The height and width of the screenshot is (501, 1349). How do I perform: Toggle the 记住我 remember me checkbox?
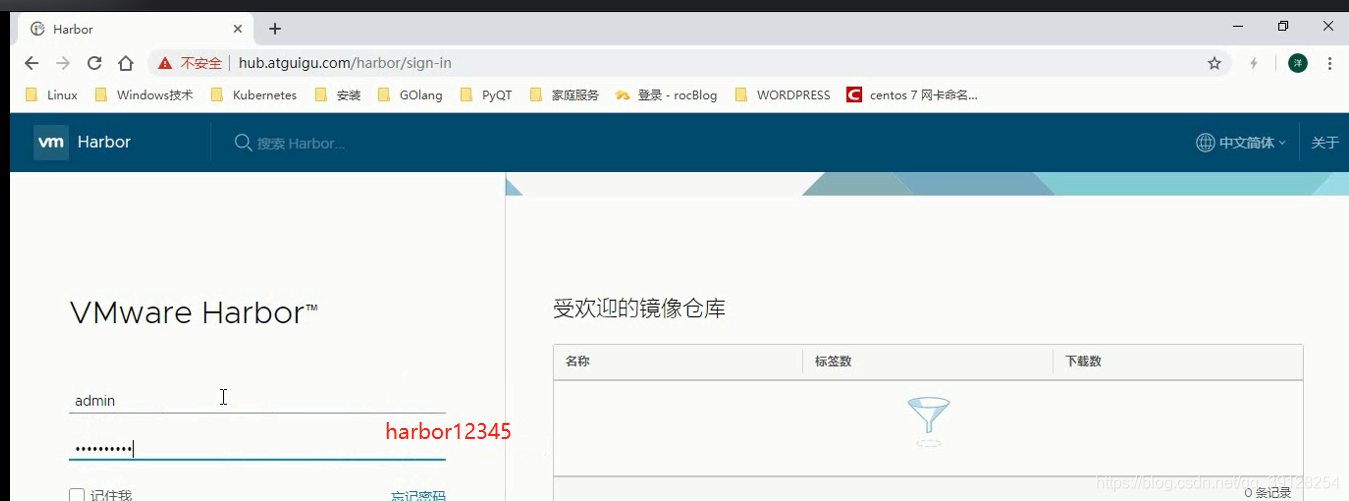click(x=77, y=495)
